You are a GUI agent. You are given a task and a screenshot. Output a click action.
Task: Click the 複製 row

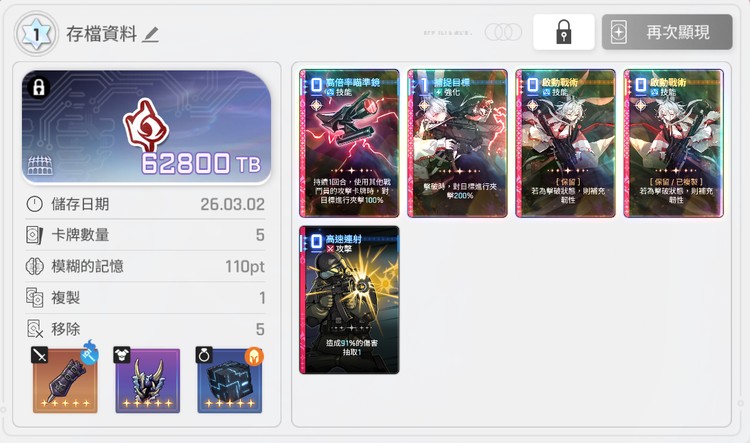(145, 298)
